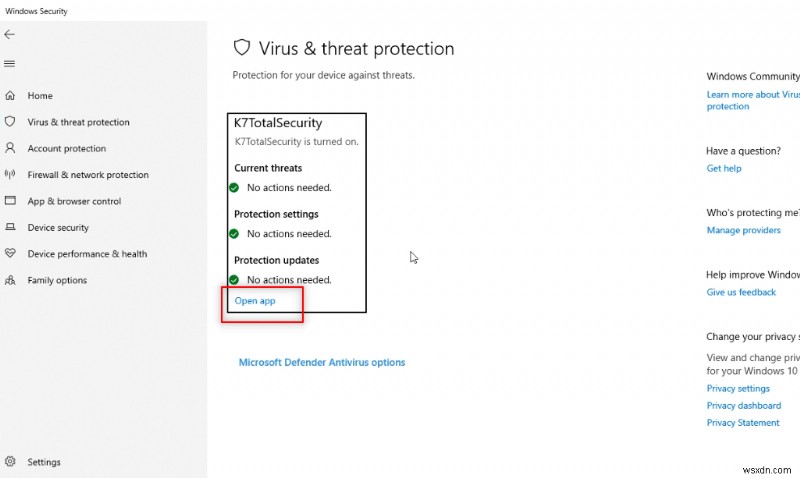Click the Virus & threat protection shield icon
The width and height of the screenshot is (800, 478).
coord(10,122)
